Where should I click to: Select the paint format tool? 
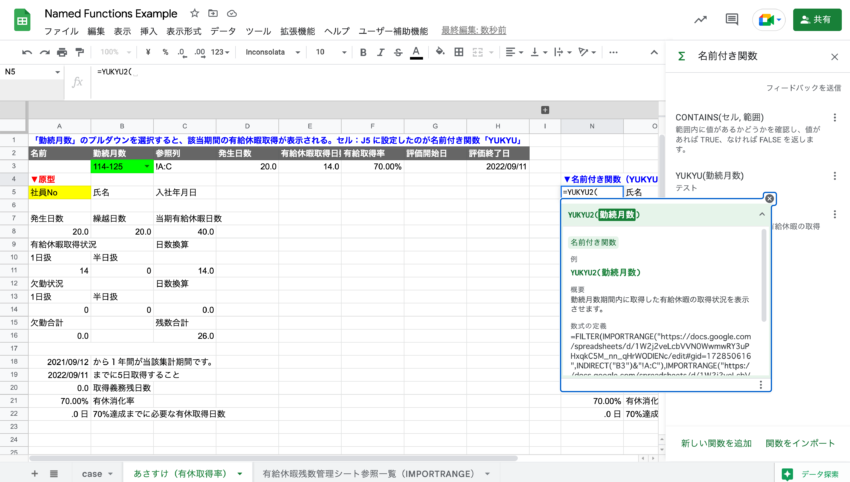pyautogui.click(x=80, y=52)
